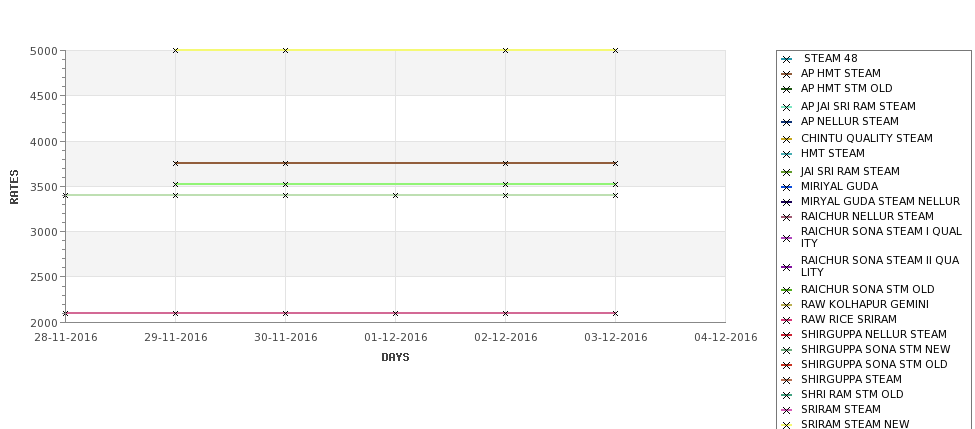
Task: Click the AP HMT STEAM legend marker
Action: [x=786, y=75]
